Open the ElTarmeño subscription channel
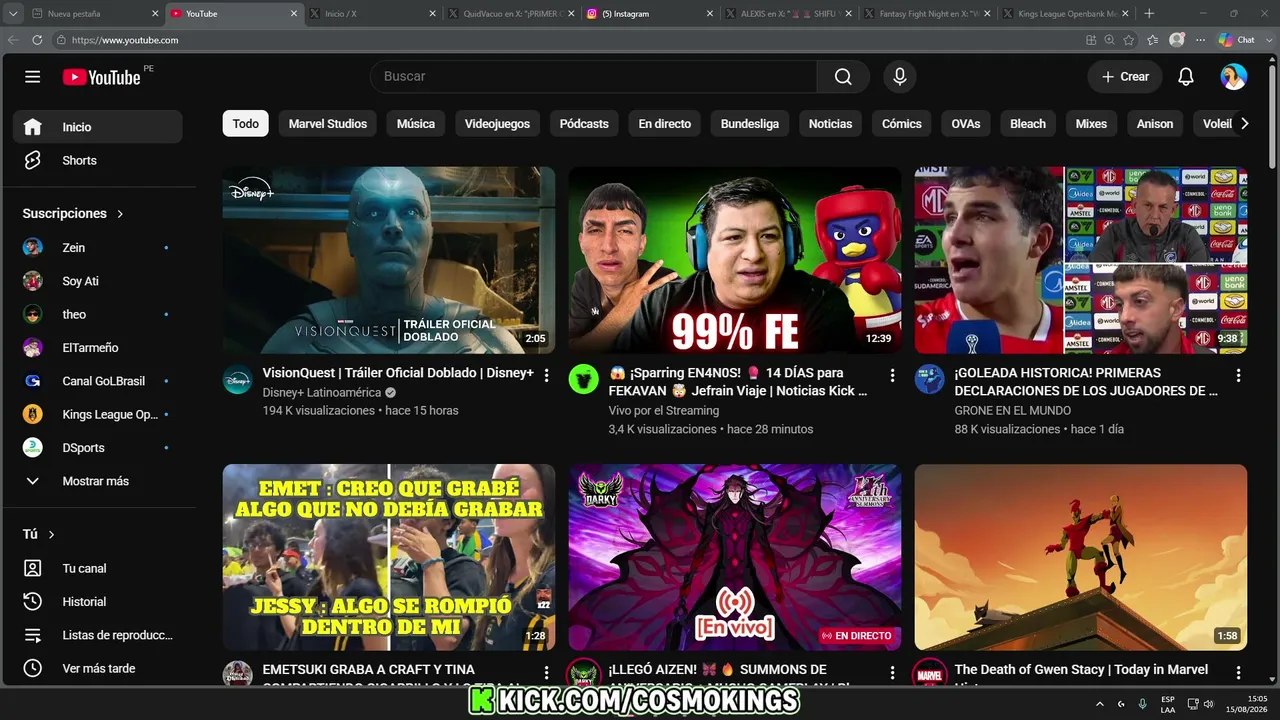This screenshot has width=1280, height=720. [98, 348]
